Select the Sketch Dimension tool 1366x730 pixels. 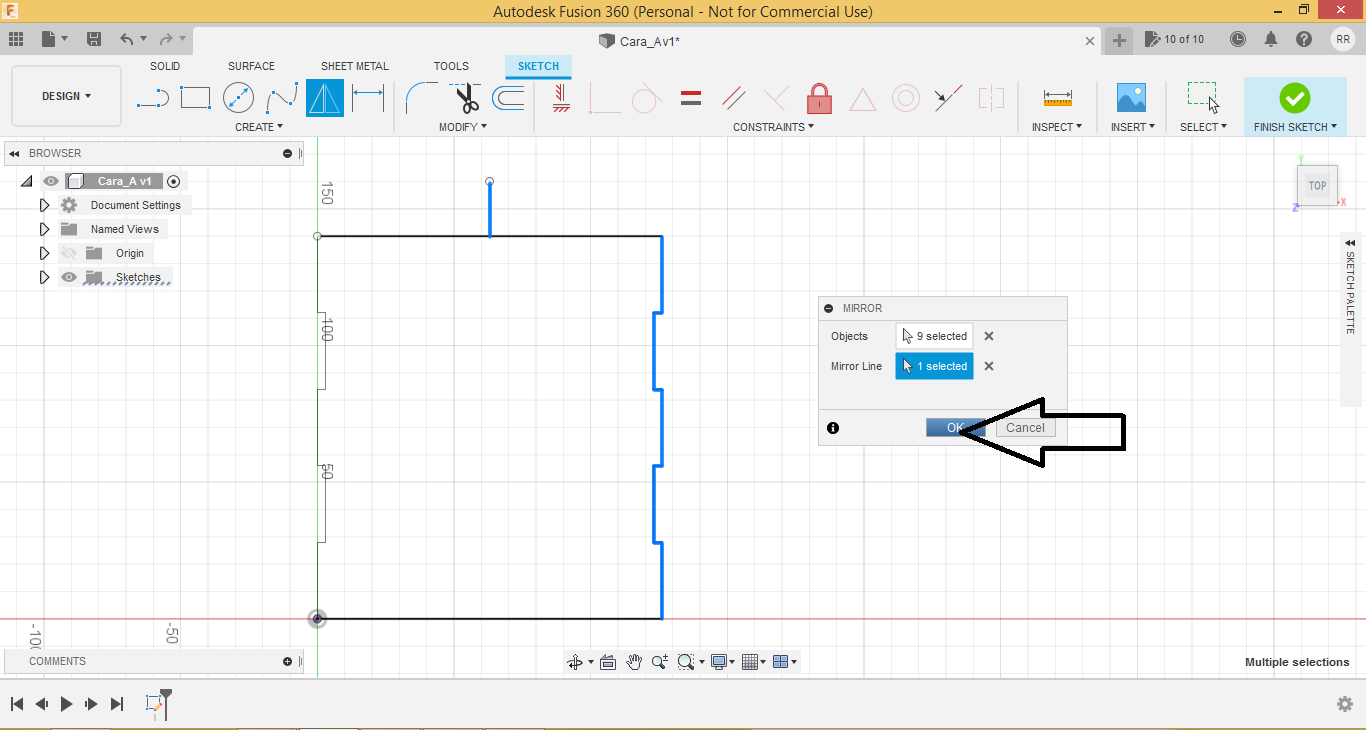(x=368, y=98)
